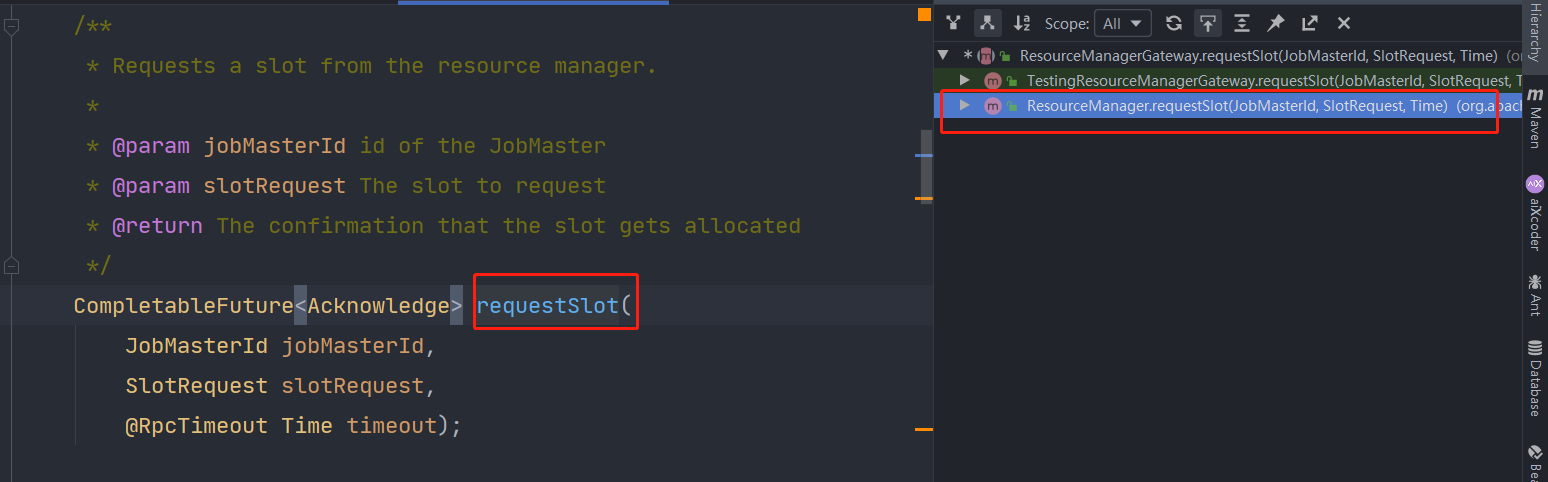1548x482 pixels.
Task: Show caller methods hierarchy icon
Action: tap(954, 23)
